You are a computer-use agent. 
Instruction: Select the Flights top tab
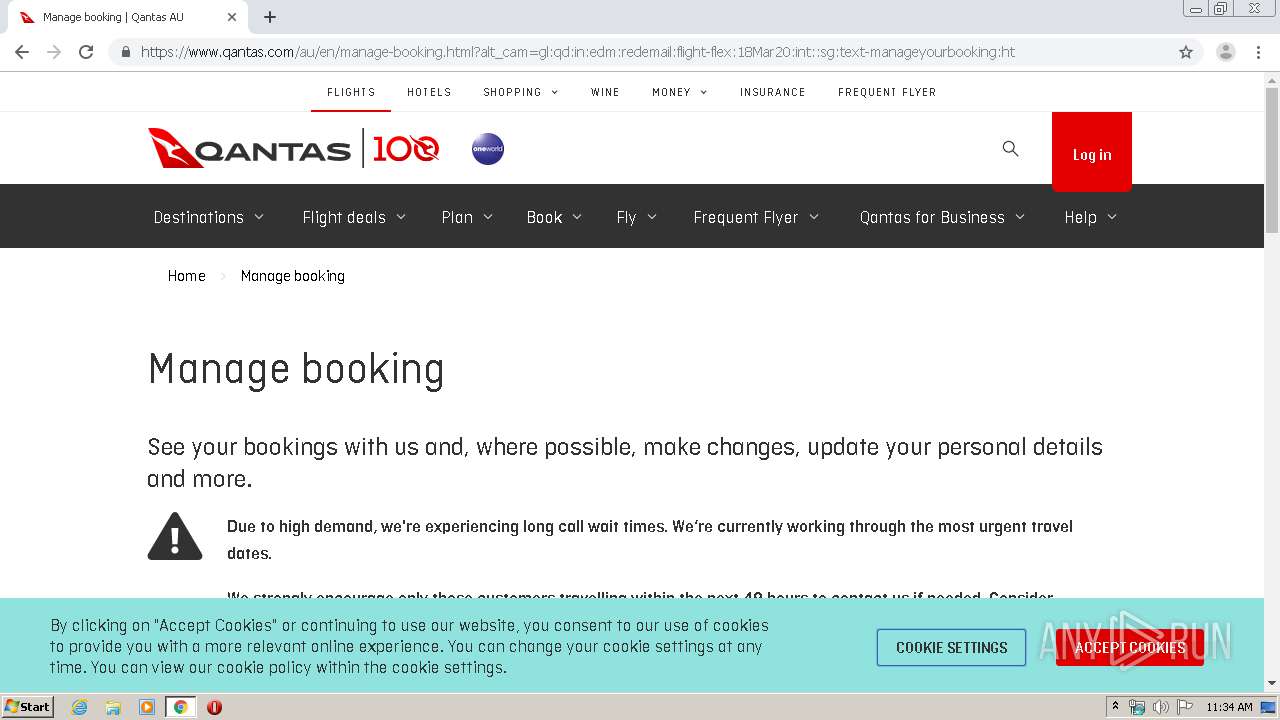351,92
